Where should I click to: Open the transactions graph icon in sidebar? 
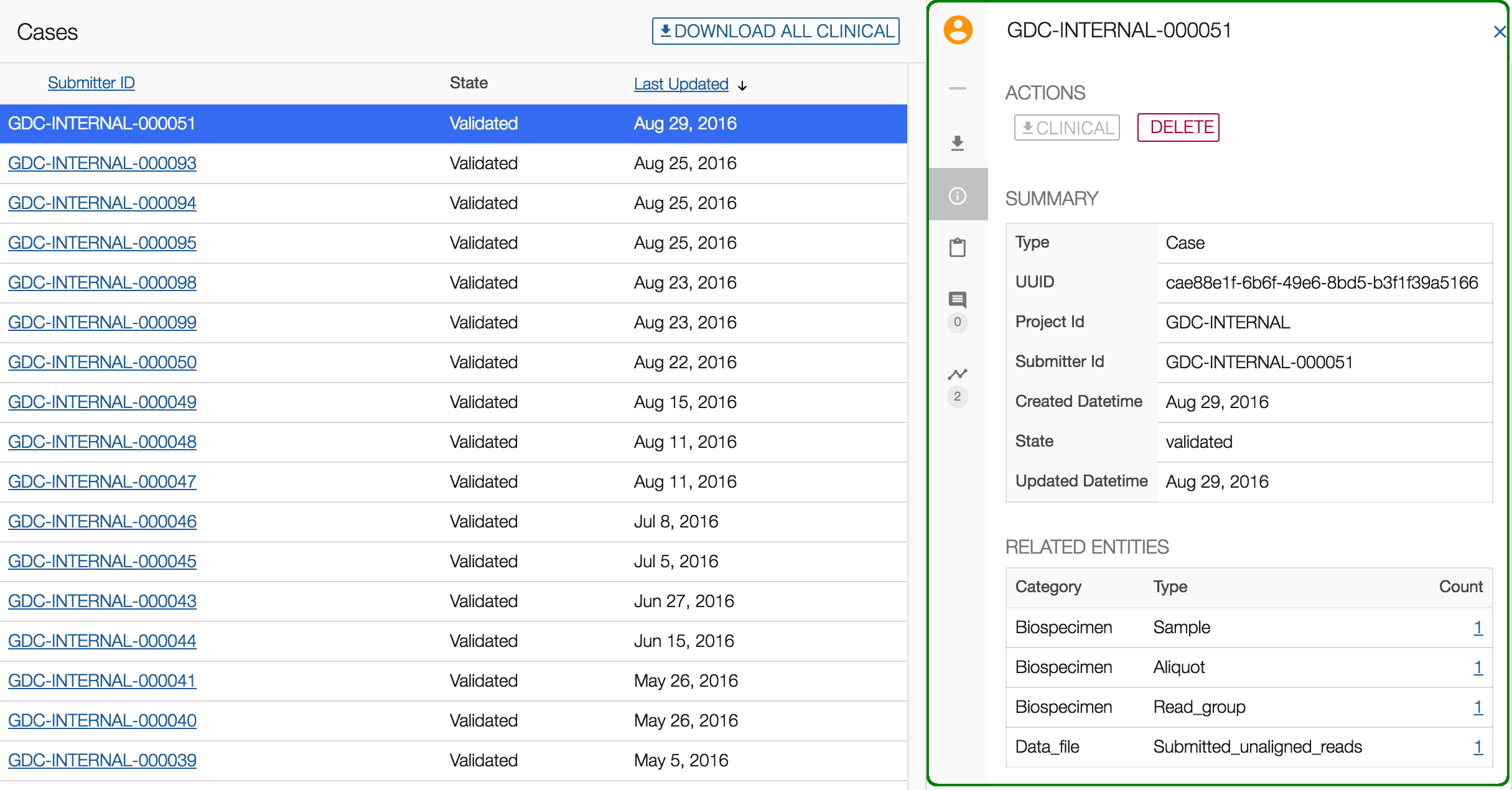pos(958,374)
